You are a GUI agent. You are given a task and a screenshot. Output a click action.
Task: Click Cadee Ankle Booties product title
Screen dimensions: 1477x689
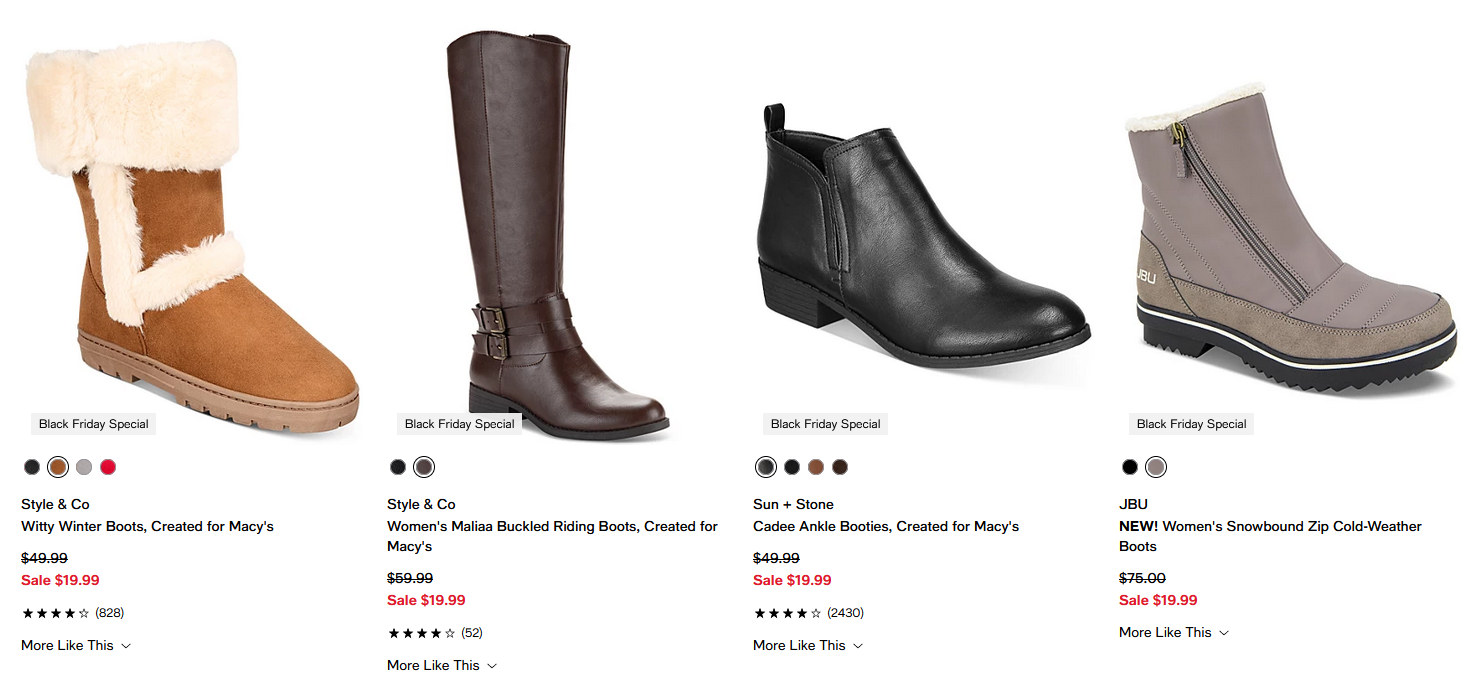coord(886,526)
